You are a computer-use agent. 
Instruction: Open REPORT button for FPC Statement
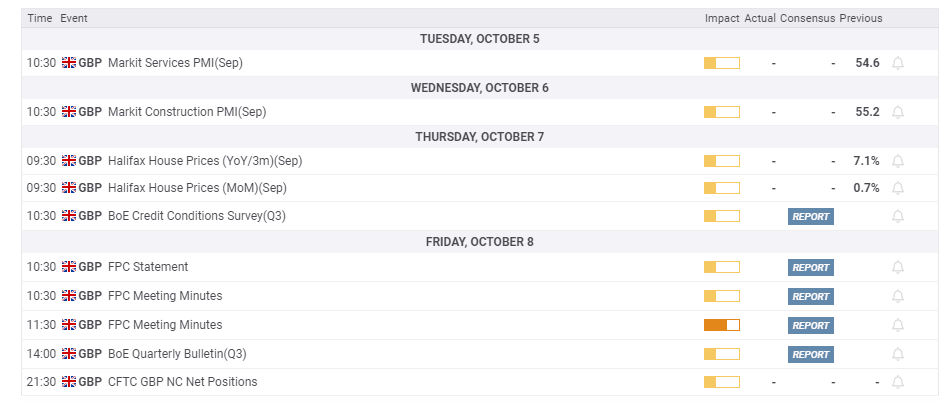point(810,267)
